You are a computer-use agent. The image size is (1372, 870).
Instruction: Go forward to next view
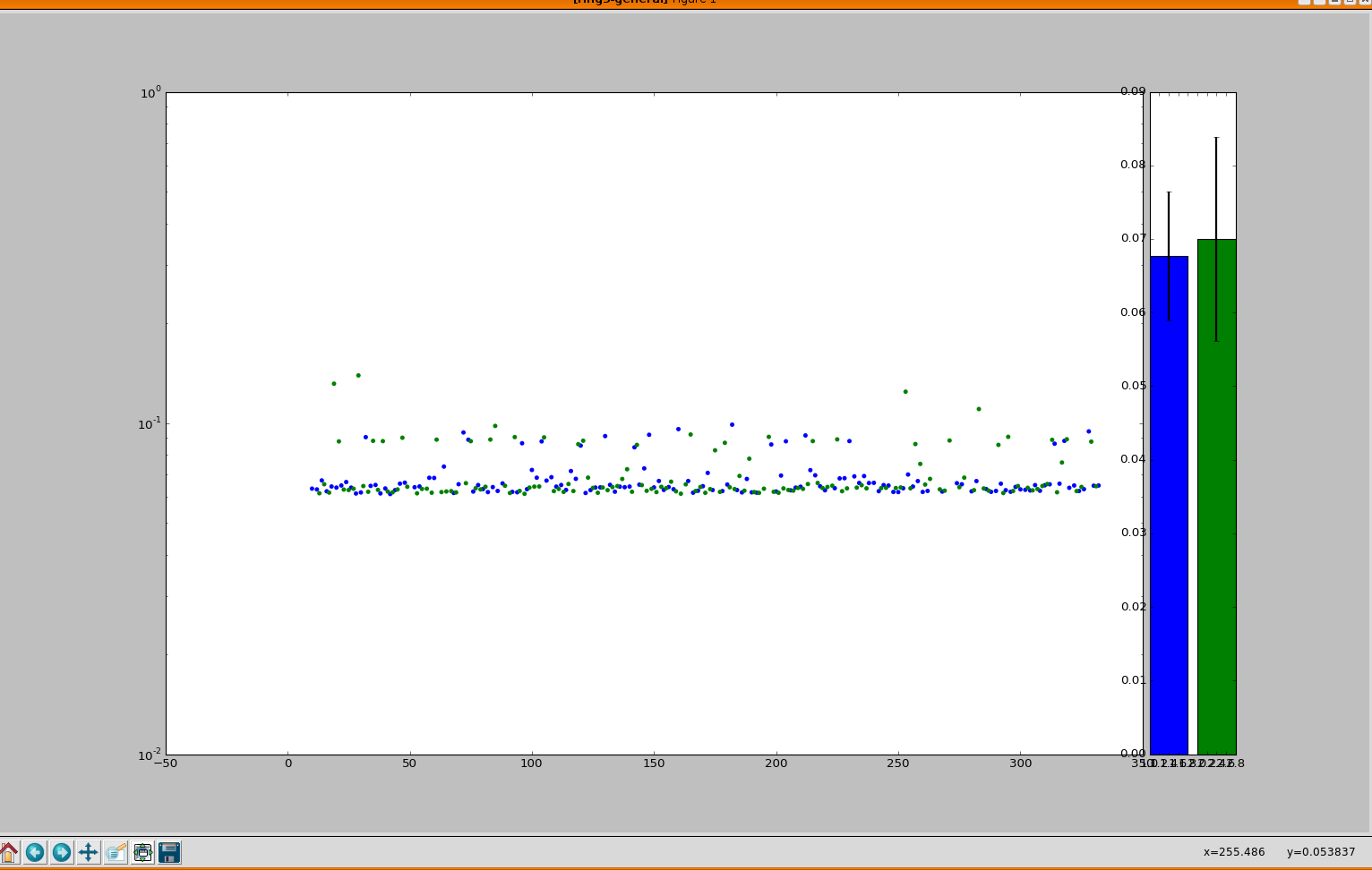click(61, 852)
